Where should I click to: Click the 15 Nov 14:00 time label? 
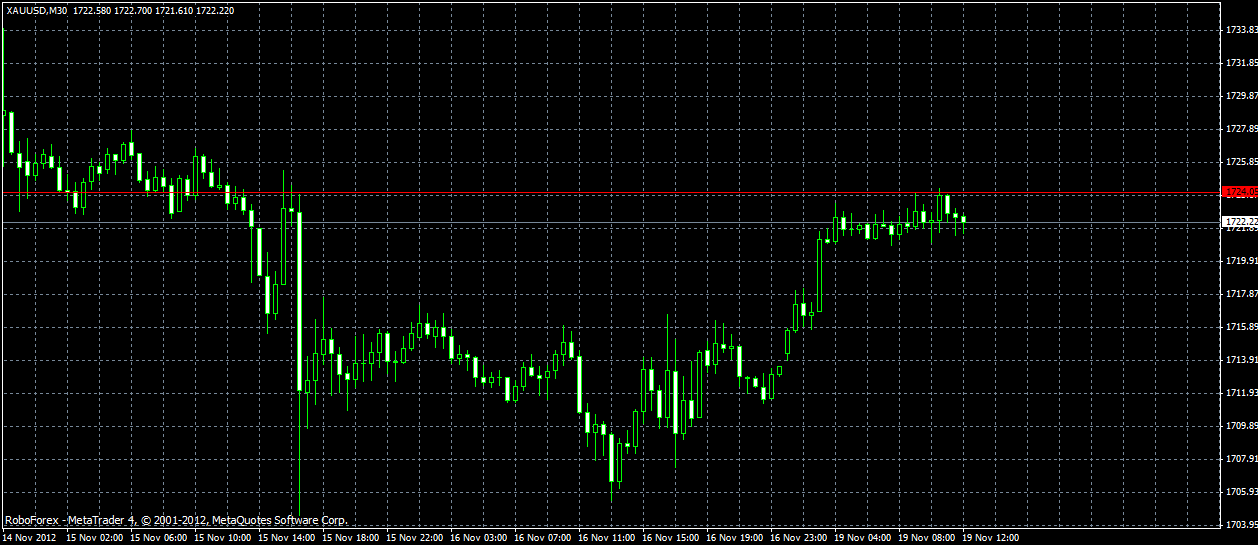click(x=286, y=538)
